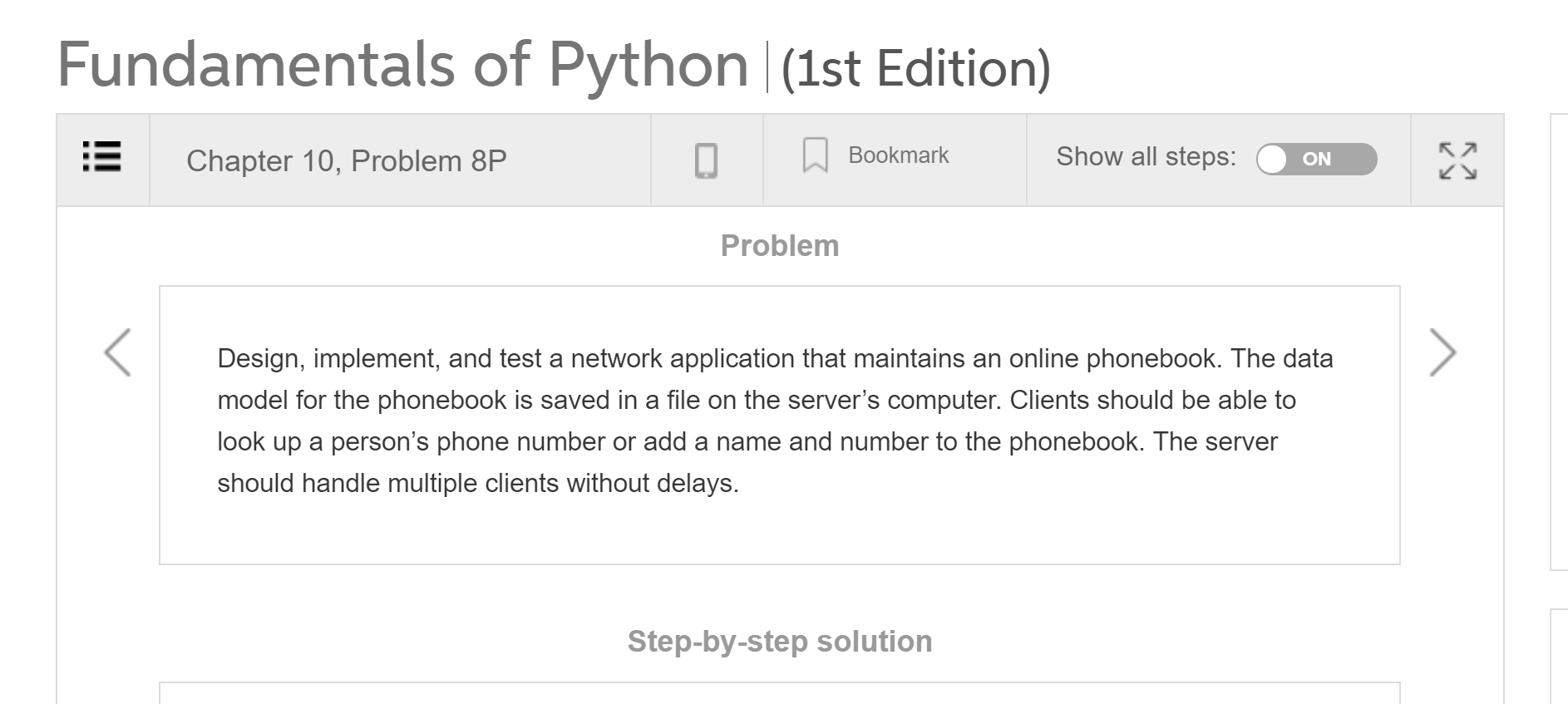Click the fullscreen expand arrows icon

(1457, 160)
